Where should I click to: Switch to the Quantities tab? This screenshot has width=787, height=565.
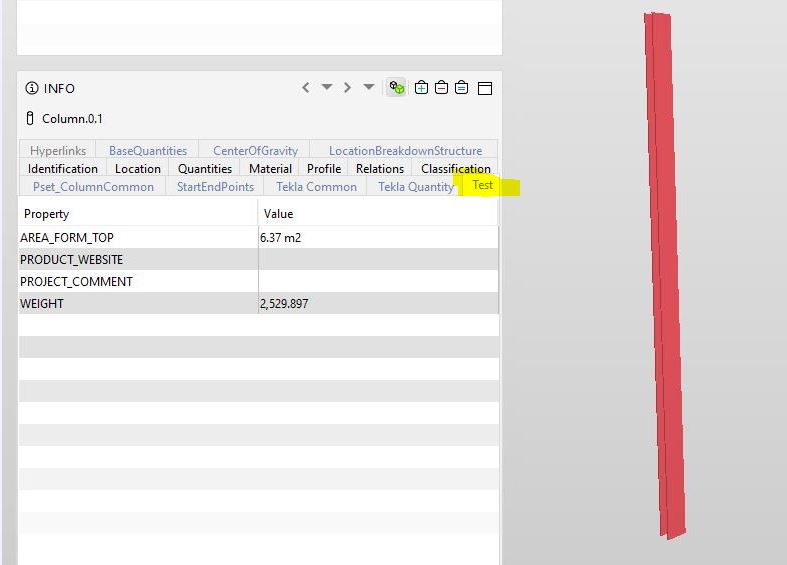click(x=205, y=169)
